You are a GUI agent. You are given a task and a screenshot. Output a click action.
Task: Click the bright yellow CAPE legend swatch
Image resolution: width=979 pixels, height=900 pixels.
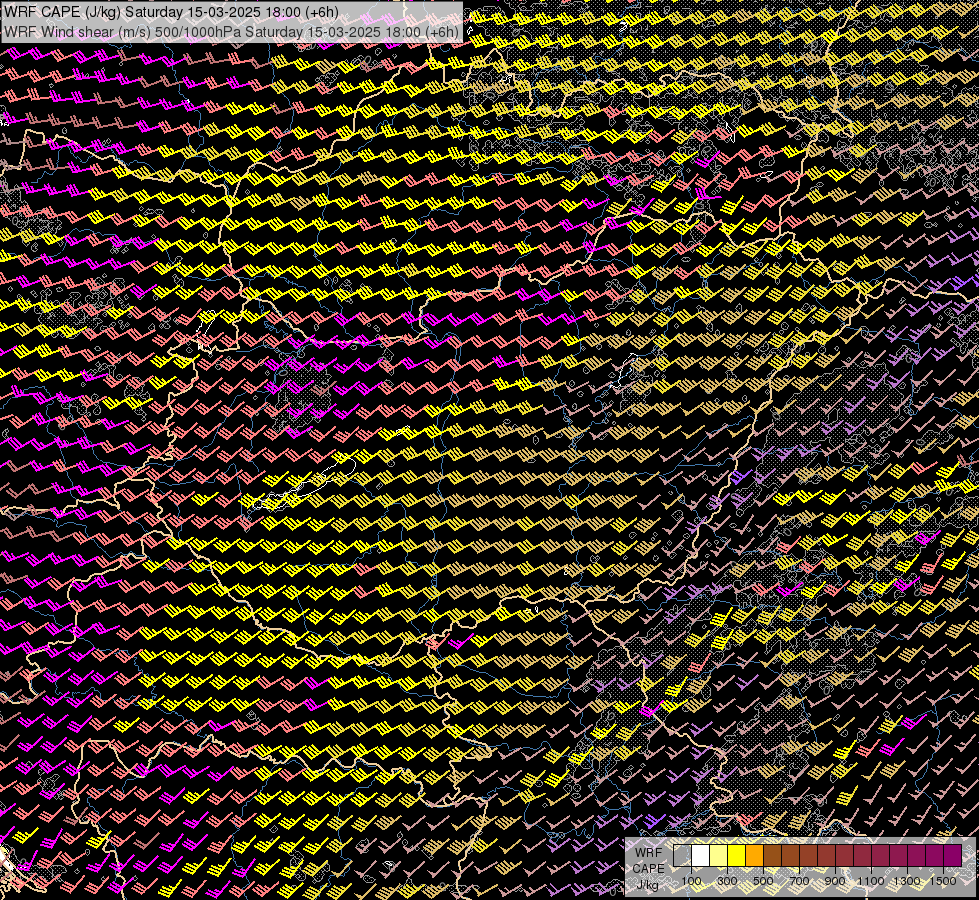[x=737, y=855]
